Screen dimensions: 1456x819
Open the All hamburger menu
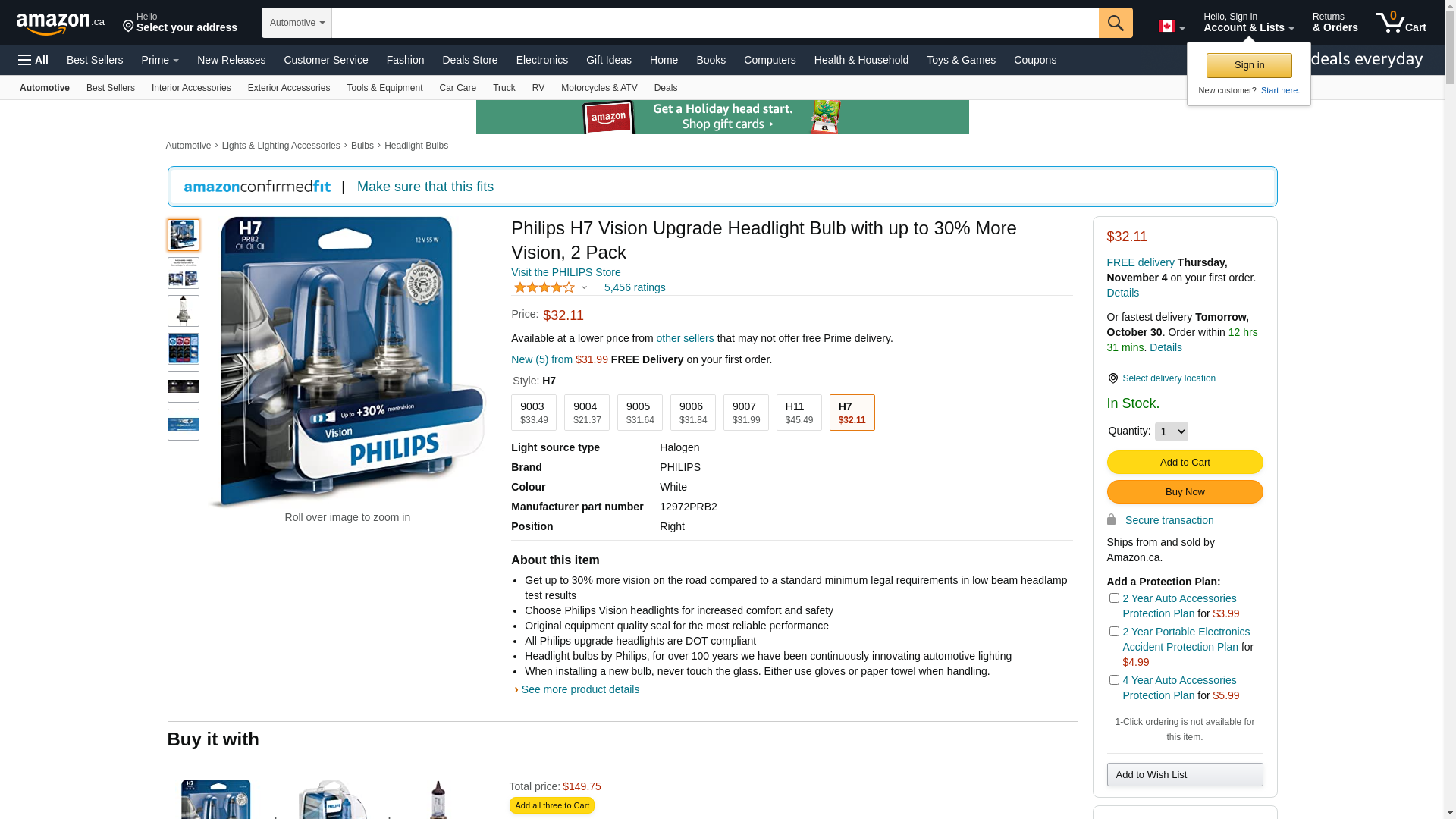33,60
